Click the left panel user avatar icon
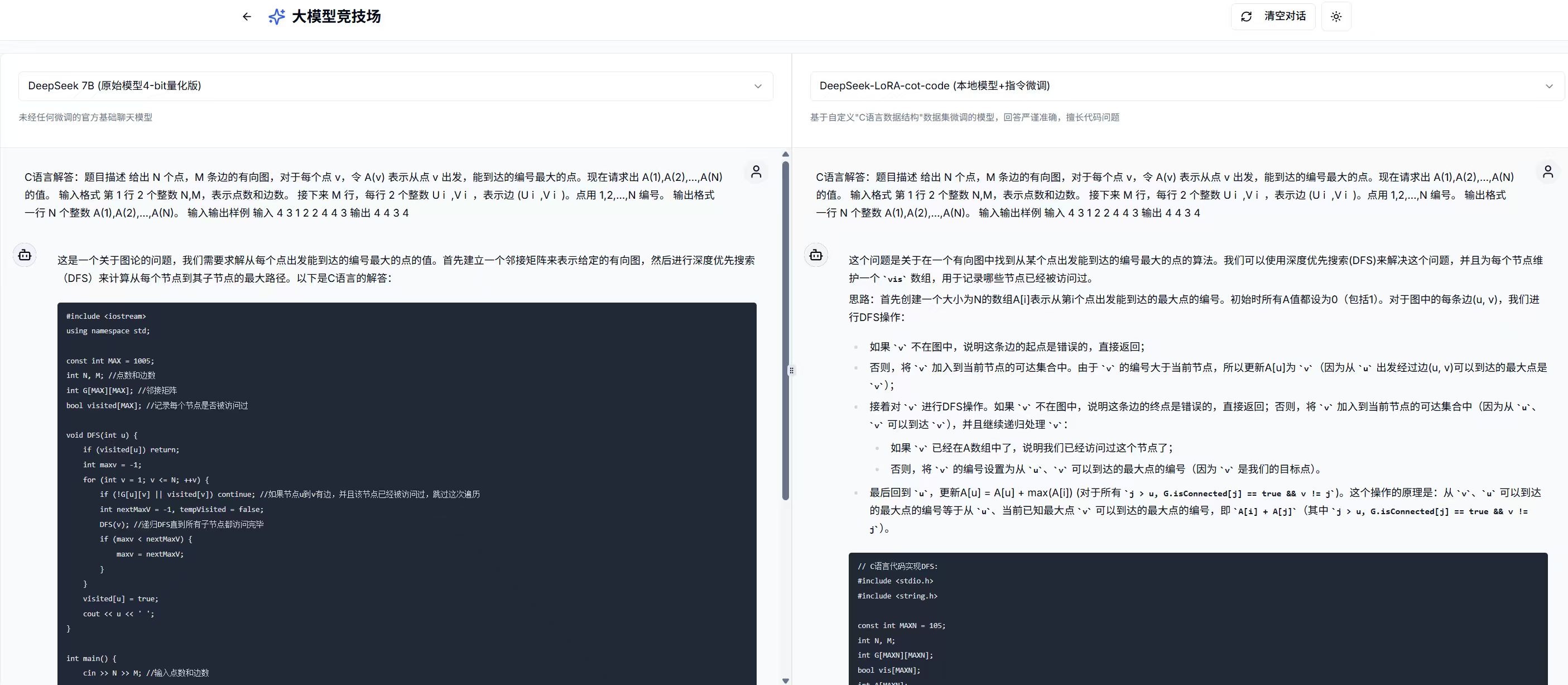 (756, 172)
